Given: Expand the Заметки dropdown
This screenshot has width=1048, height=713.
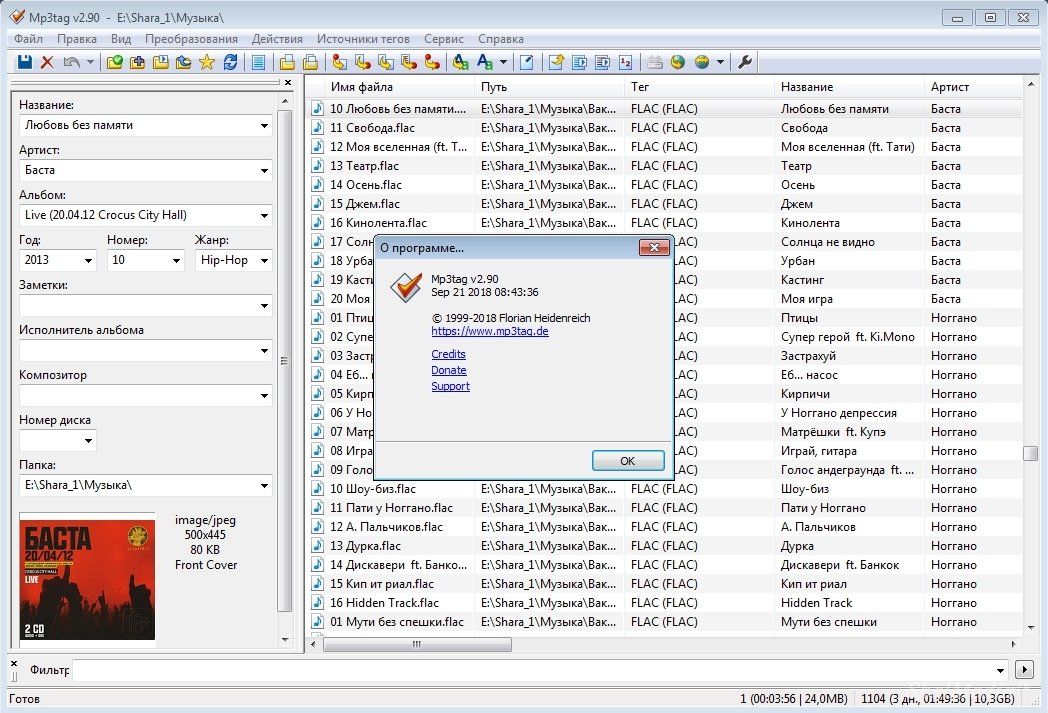Looking at the screenshot, I should click(264, 305).
